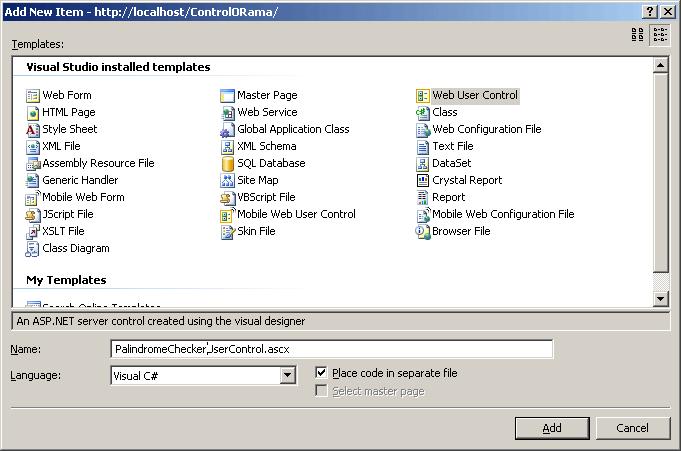
Task: Click the "Web Configuration File" label
Action: click(487, 129)
